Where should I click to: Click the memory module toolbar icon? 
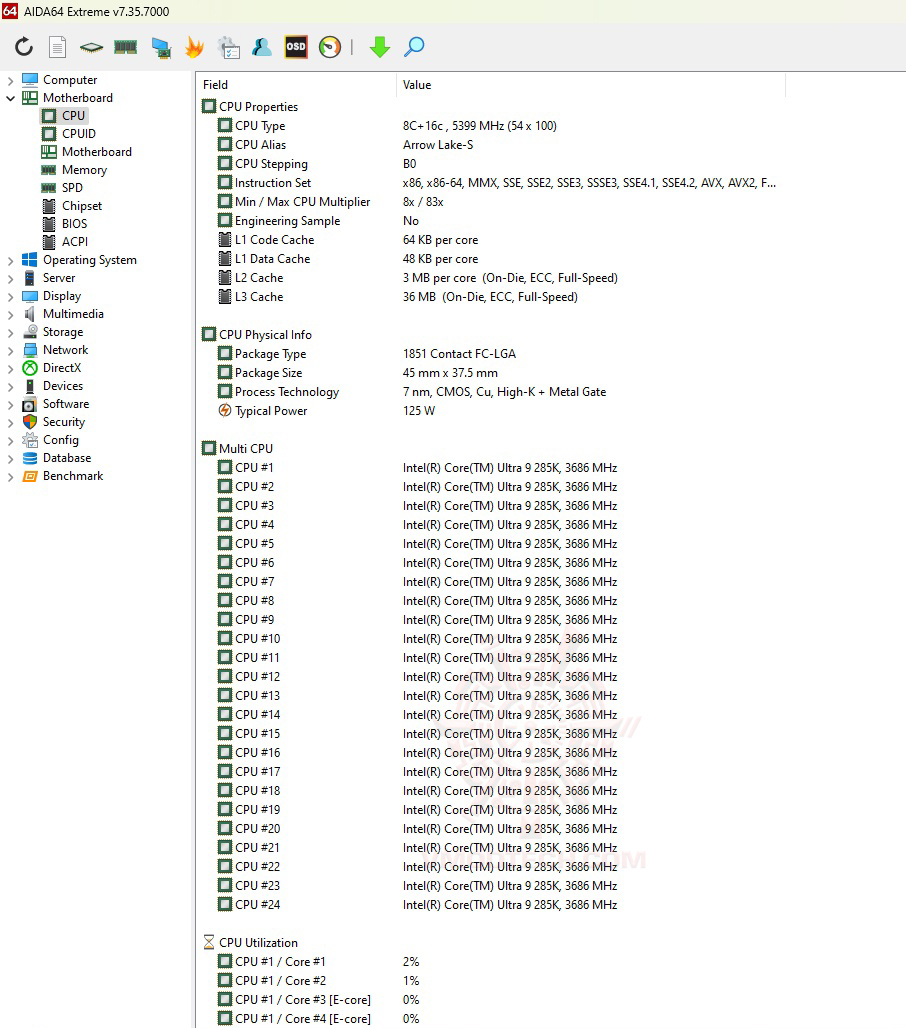[x=125, y=47]
